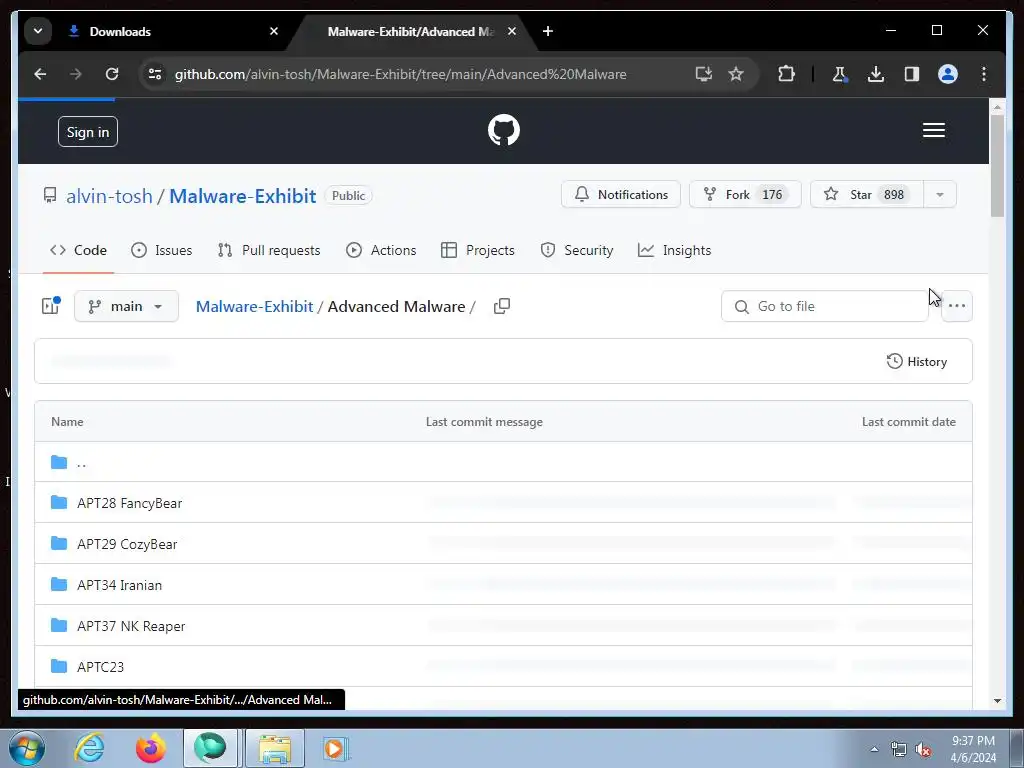Star the Malware-Exhibit repository
The width and height of the screenshot is (1024, 768).
coord(867,195)
